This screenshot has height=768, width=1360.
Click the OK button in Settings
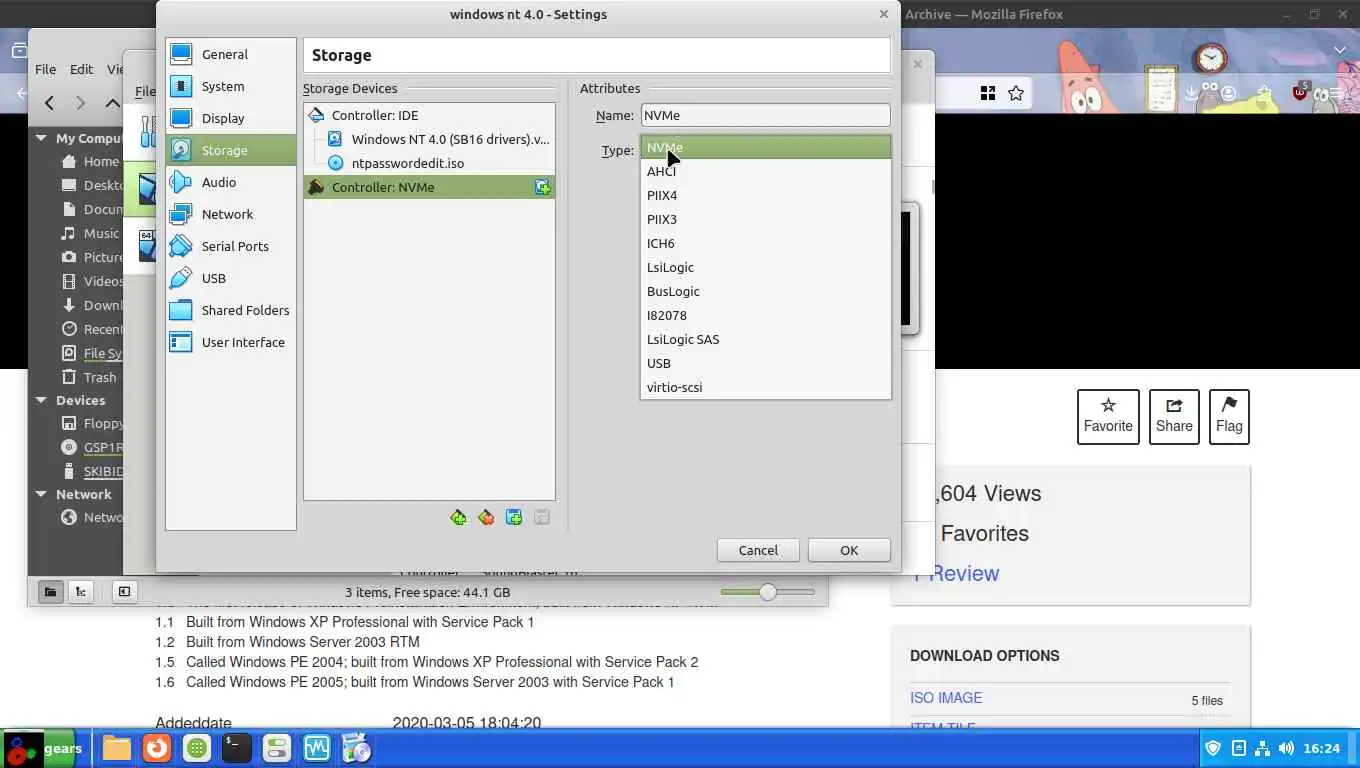click(849, 550)
